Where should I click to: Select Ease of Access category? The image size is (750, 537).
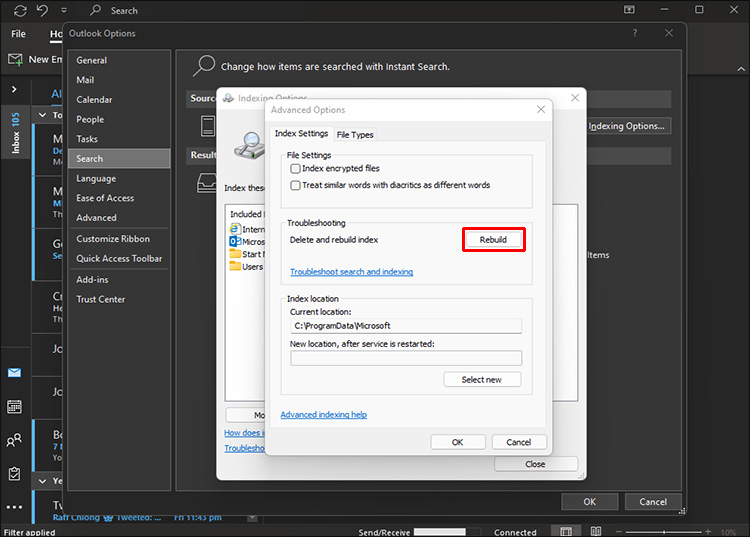point(119,198)
